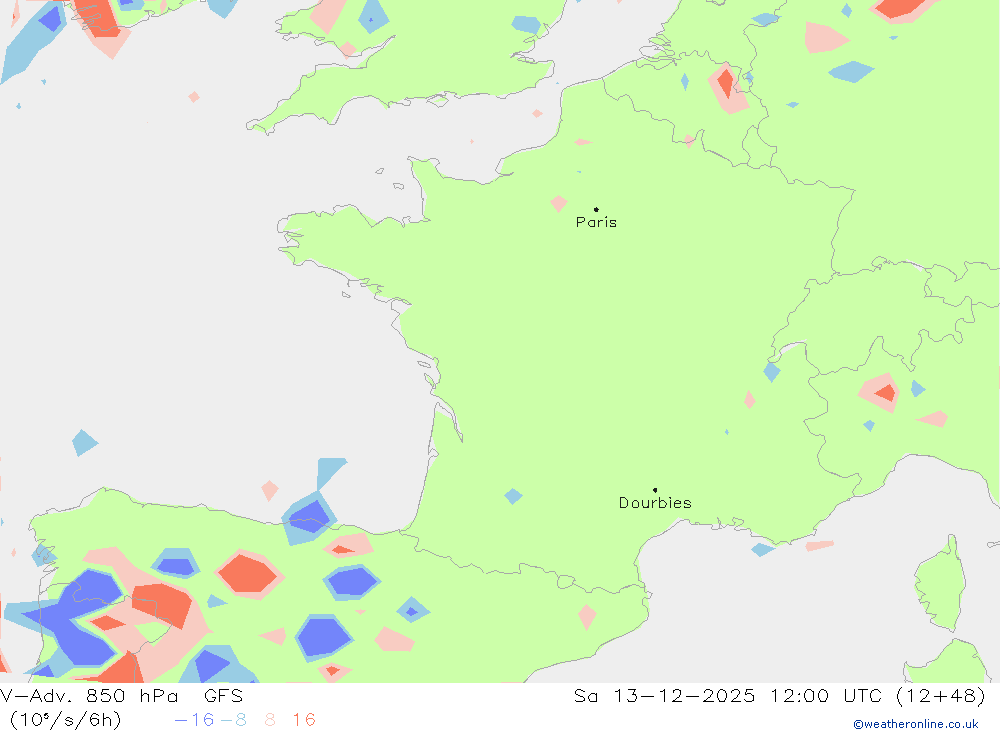Click the pink 8 legend value
1000x733 pixels.
coord(270,720)
